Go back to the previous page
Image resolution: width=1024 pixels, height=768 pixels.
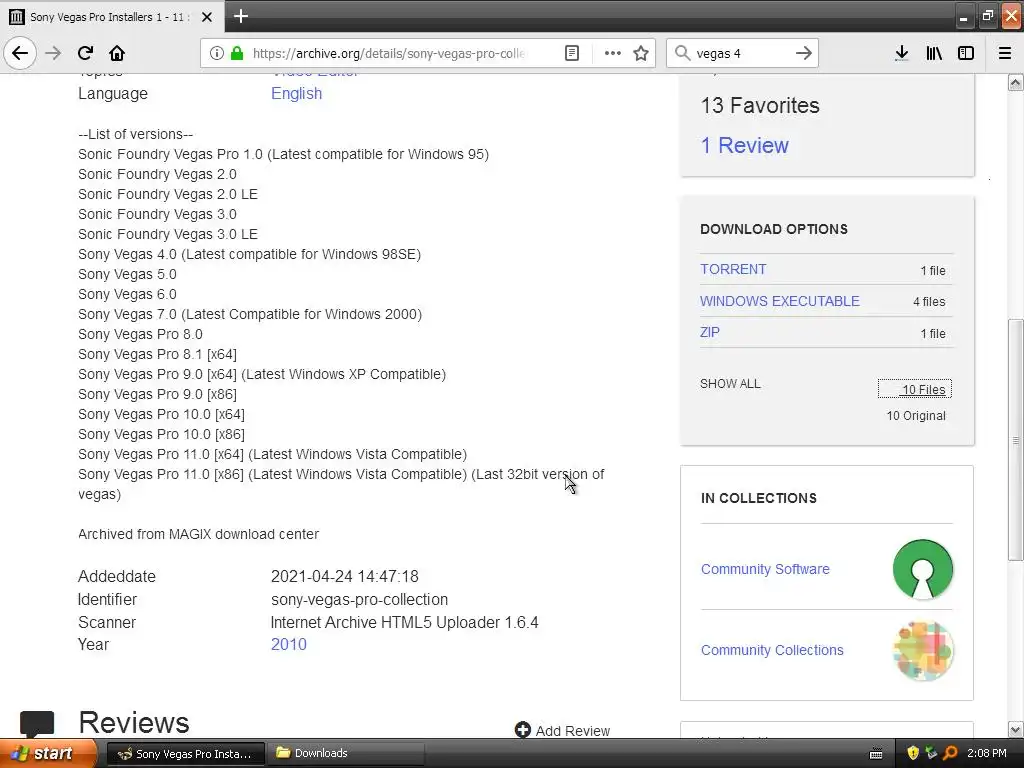click(20, 53)
